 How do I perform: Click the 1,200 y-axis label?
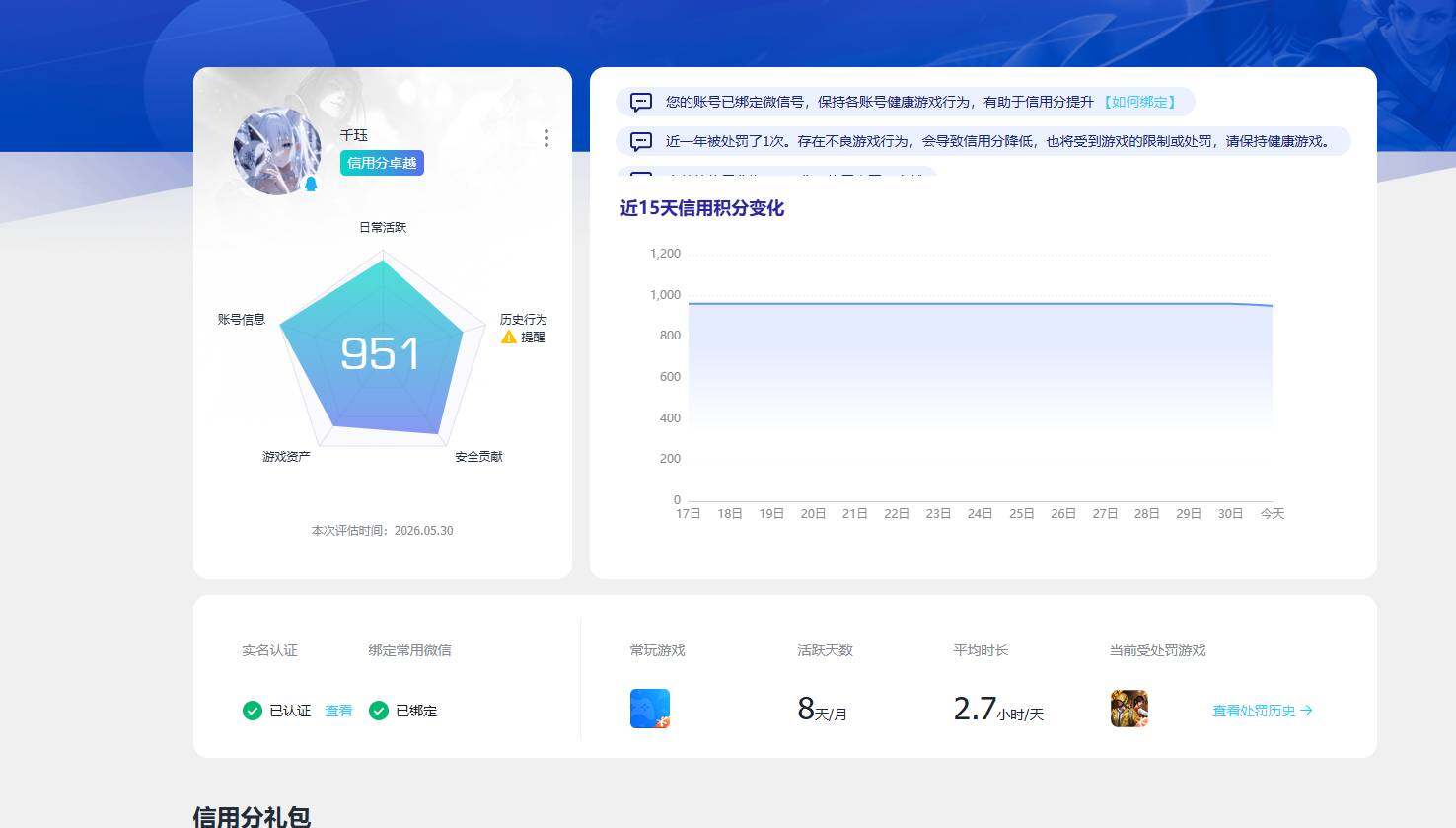tap(665, 254)
